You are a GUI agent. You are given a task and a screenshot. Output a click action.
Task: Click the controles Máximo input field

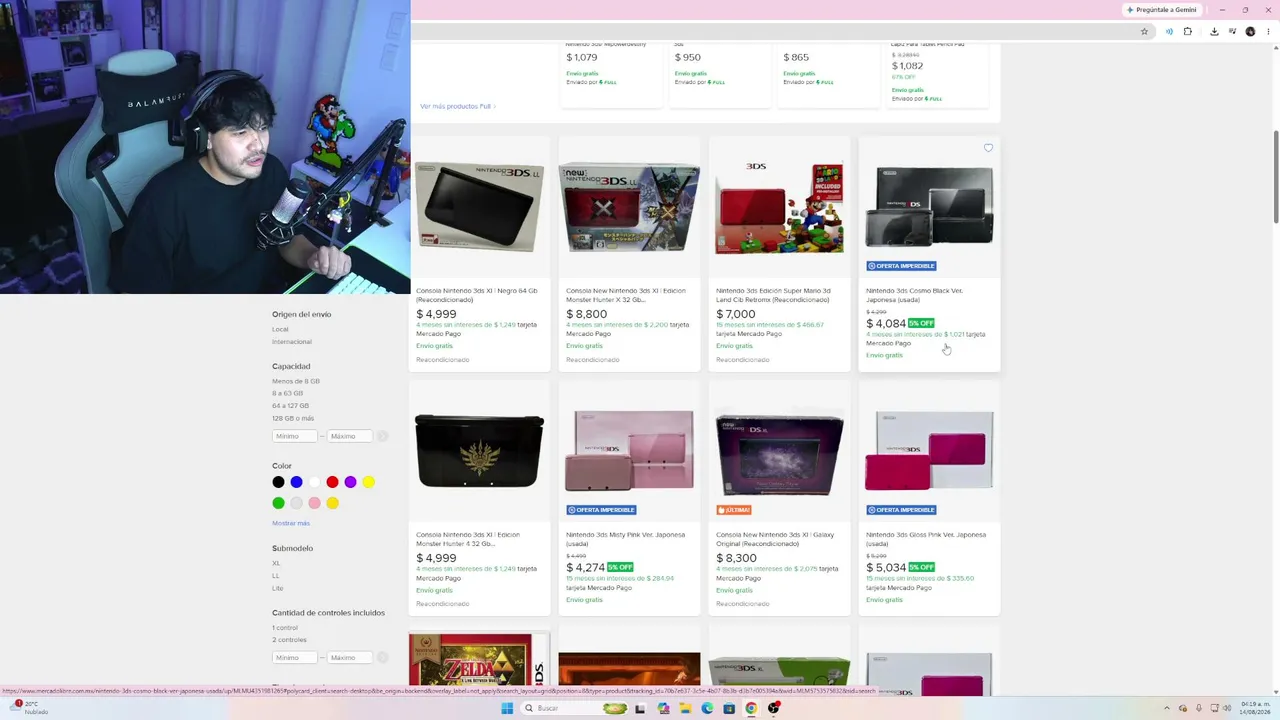coord(350,658)
